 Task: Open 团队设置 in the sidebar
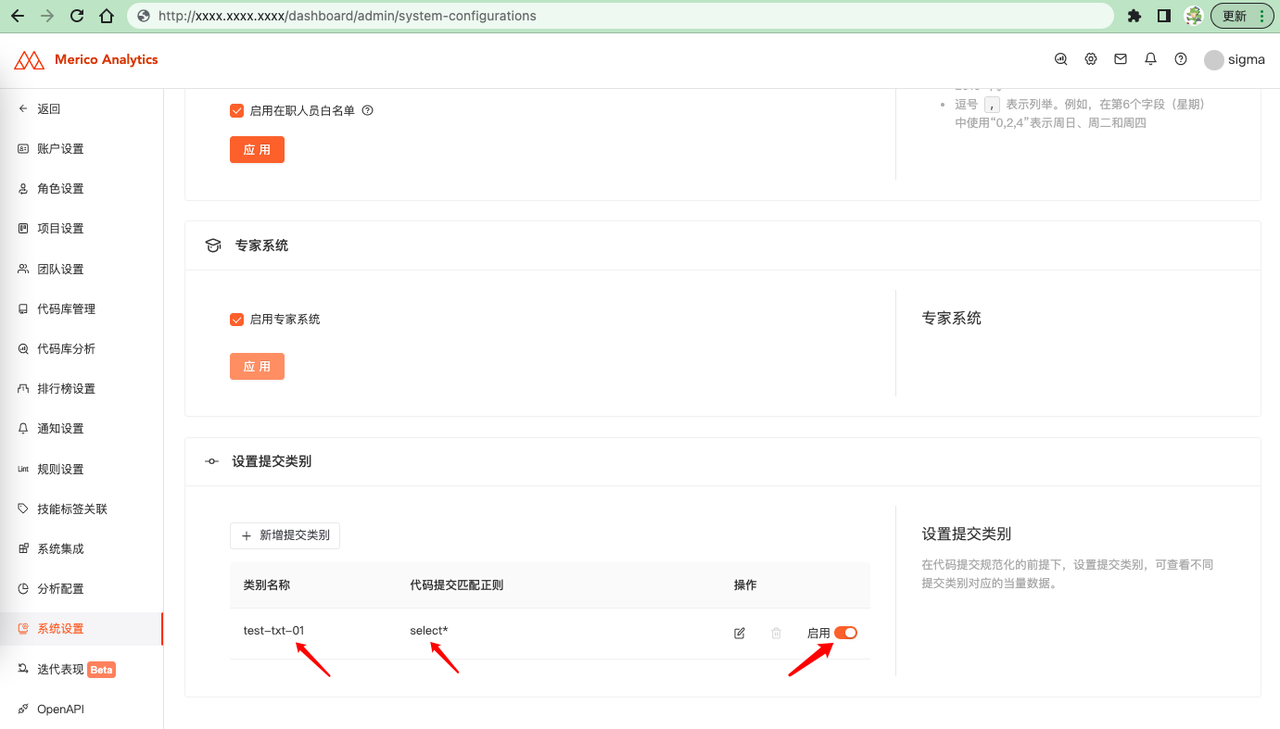[81, 269]
